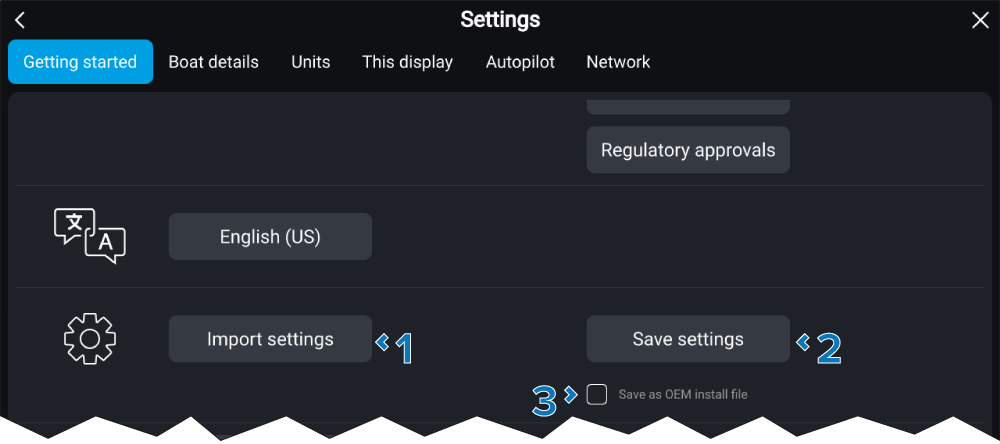This screenshot has height=444, width=1000.
Task: Click the settings gear icon
Action: tap(90, 339)
